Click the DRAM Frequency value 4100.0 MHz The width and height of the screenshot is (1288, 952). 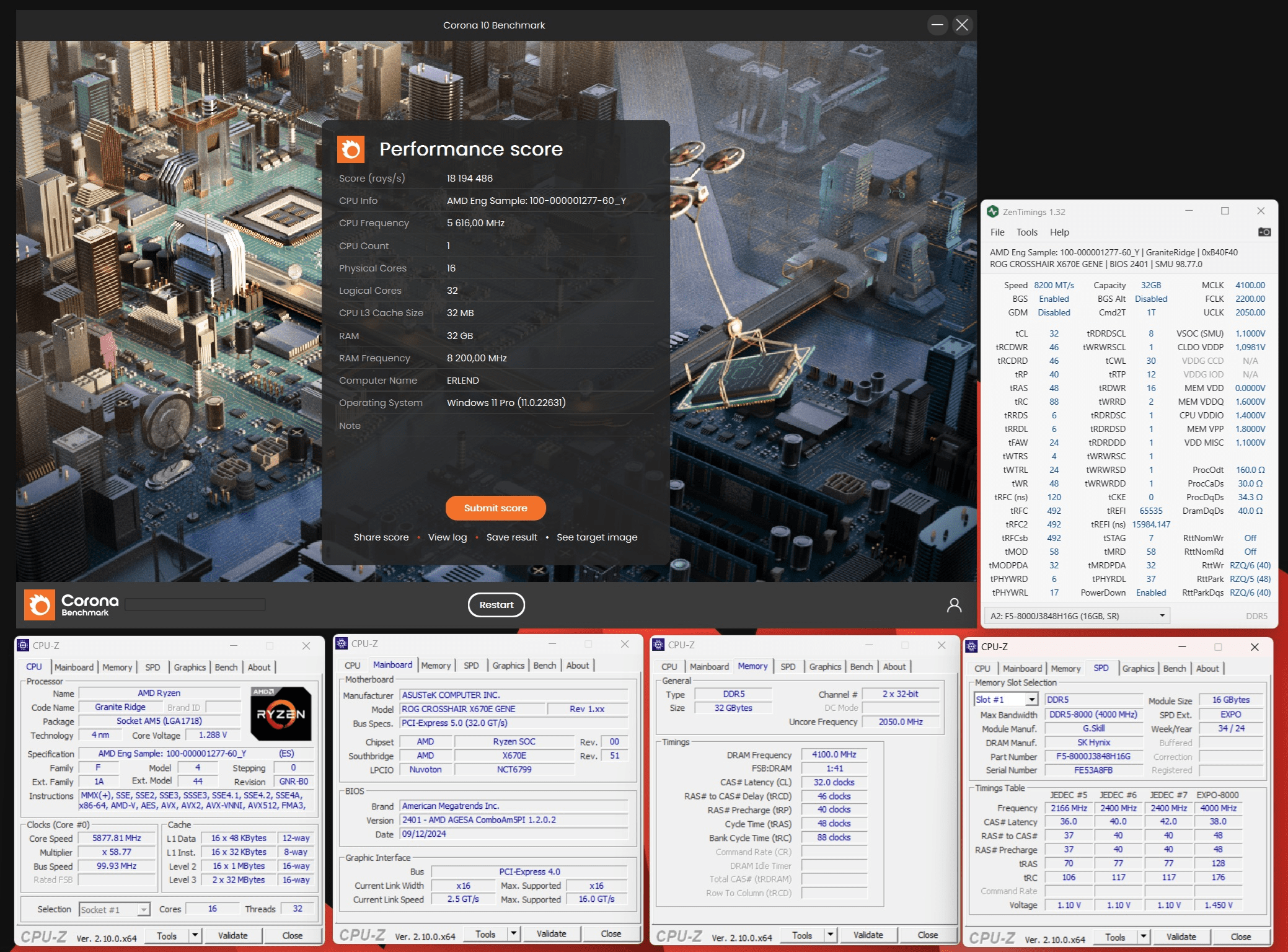(834, 754)
